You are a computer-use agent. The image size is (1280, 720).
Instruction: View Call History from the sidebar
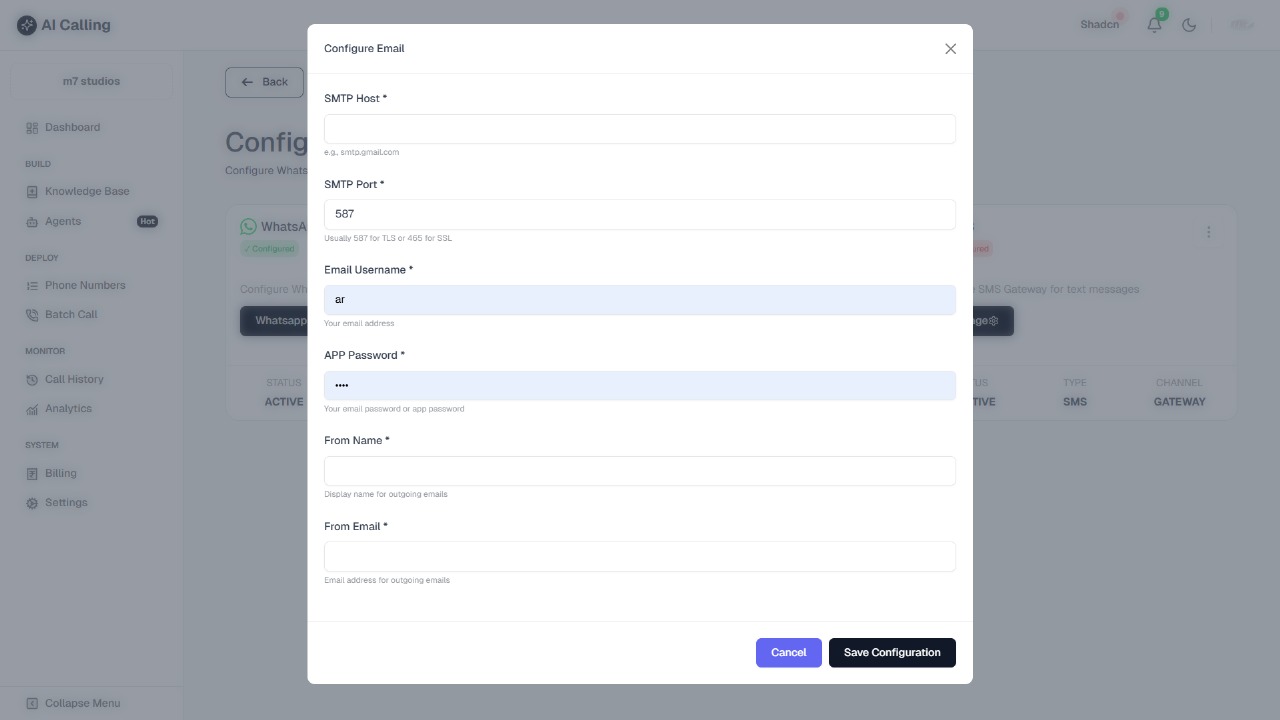74,379
